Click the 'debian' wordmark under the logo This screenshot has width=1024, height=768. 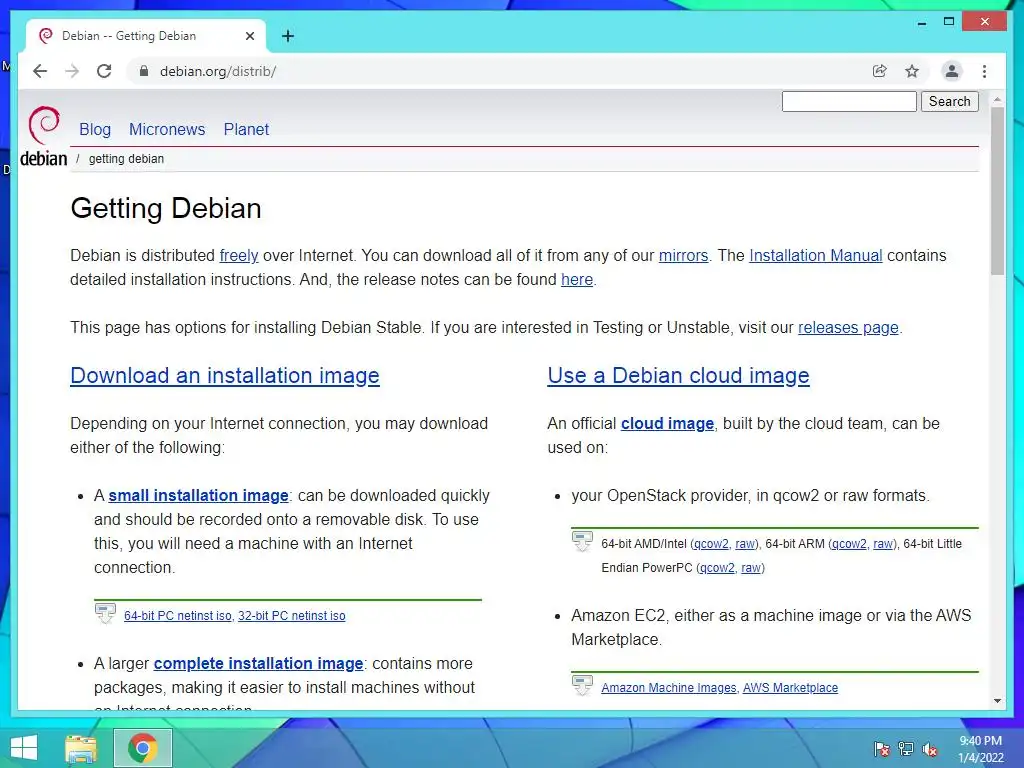click(44, 159)
